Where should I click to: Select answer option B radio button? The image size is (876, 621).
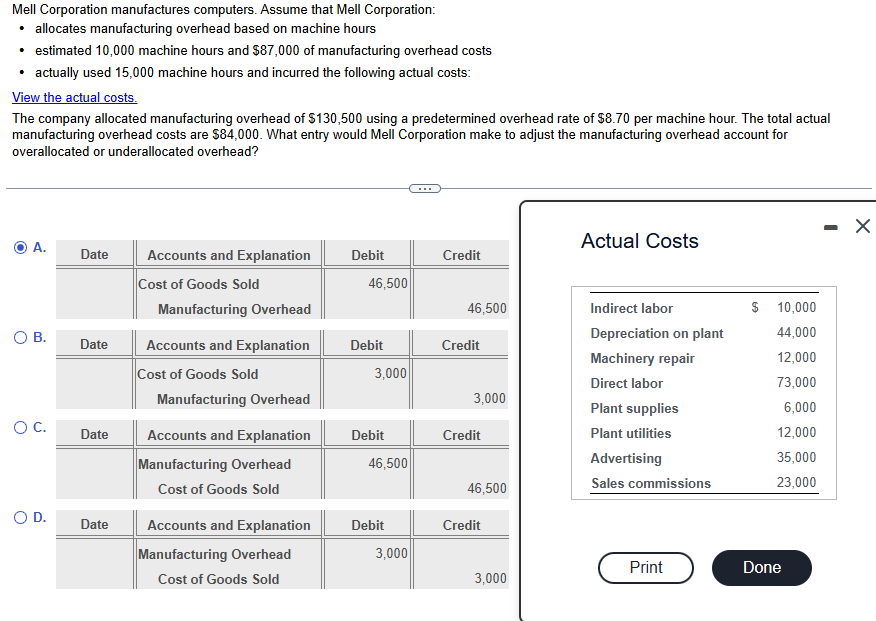point(21,337)
